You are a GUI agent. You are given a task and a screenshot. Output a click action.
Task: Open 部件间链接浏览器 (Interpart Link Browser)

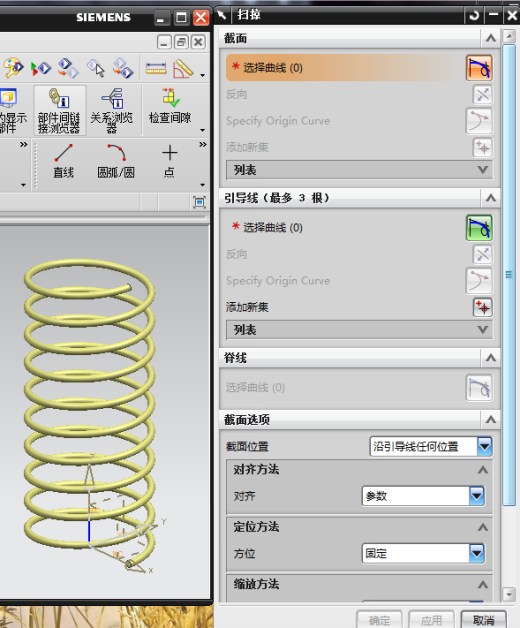point(59,111)
